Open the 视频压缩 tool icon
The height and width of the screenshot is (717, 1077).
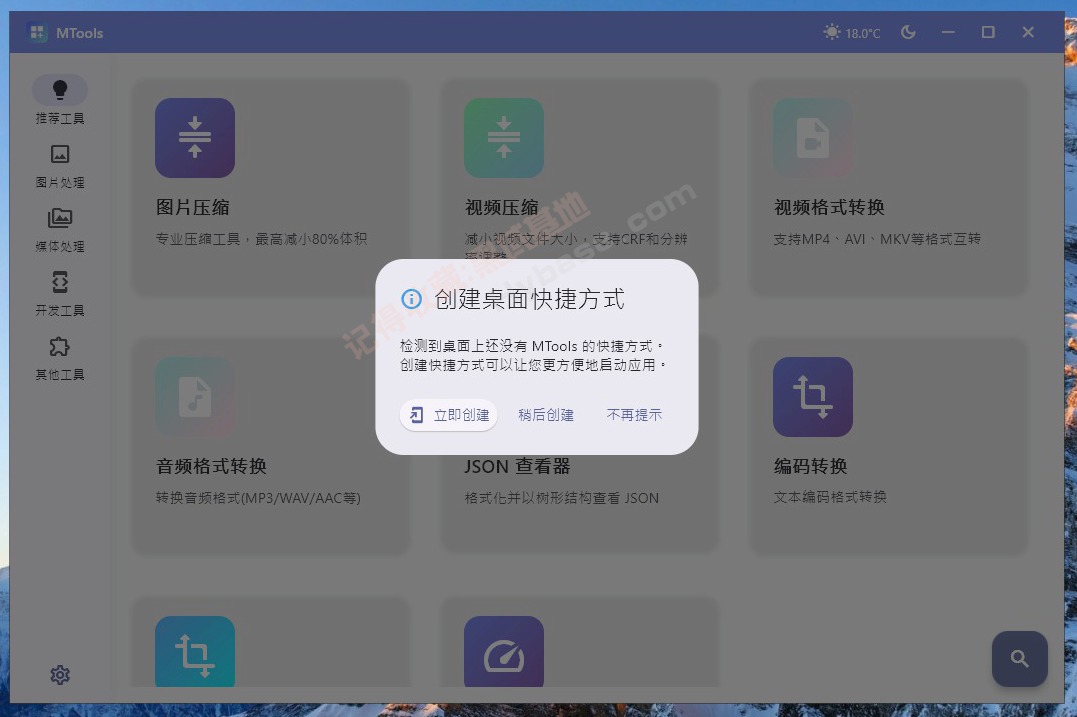(503, 137)
